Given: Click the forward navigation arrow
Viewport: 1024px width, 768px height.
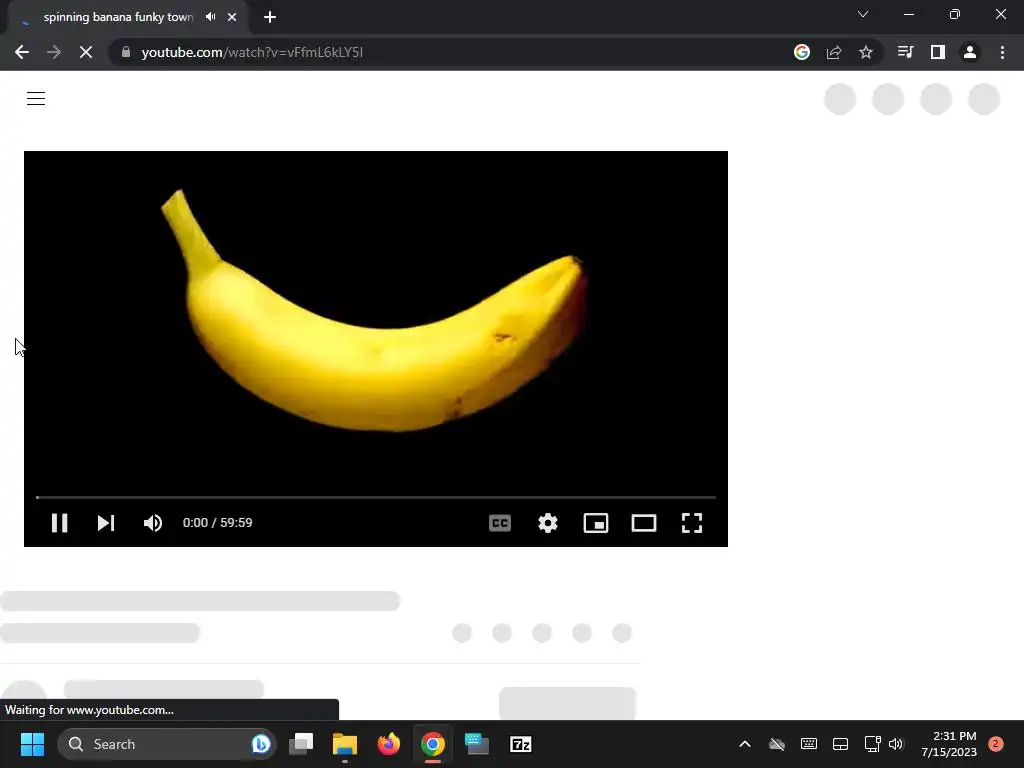Looking at the screenshot, I should (54, 52).
